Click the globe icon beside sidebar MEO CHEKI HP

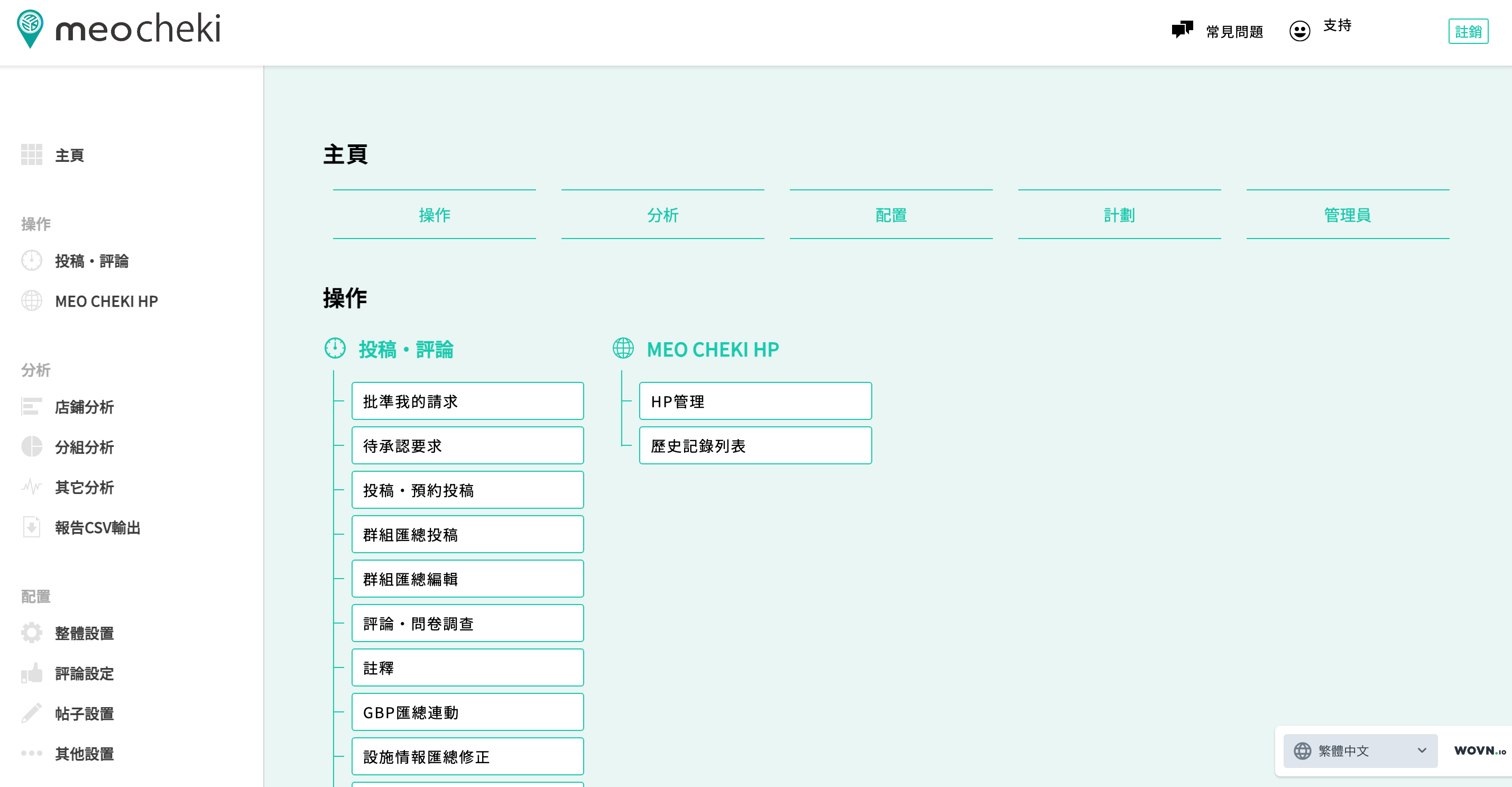(x=32, y=301)
